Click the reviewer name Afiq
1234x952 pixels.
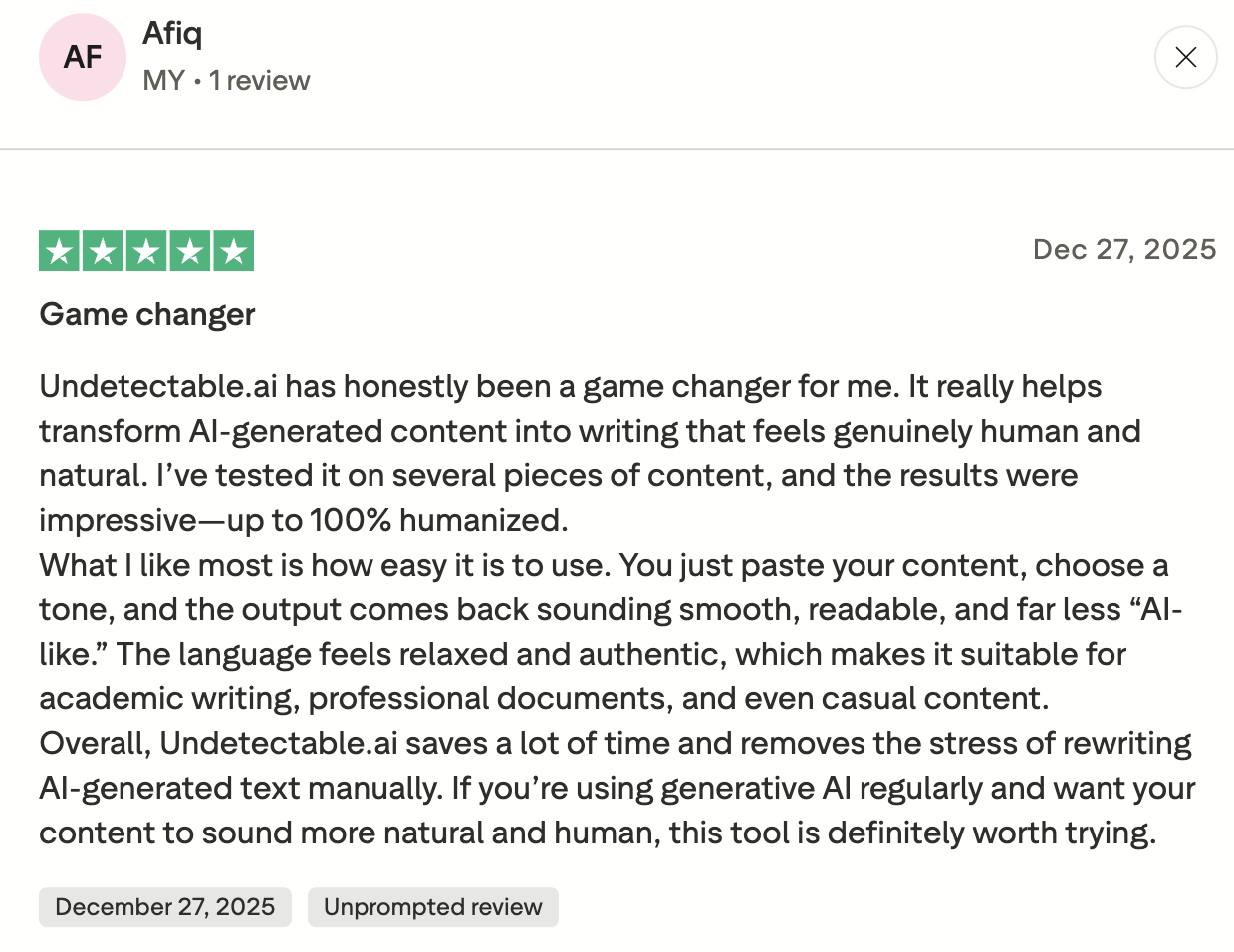click(172, 32)
